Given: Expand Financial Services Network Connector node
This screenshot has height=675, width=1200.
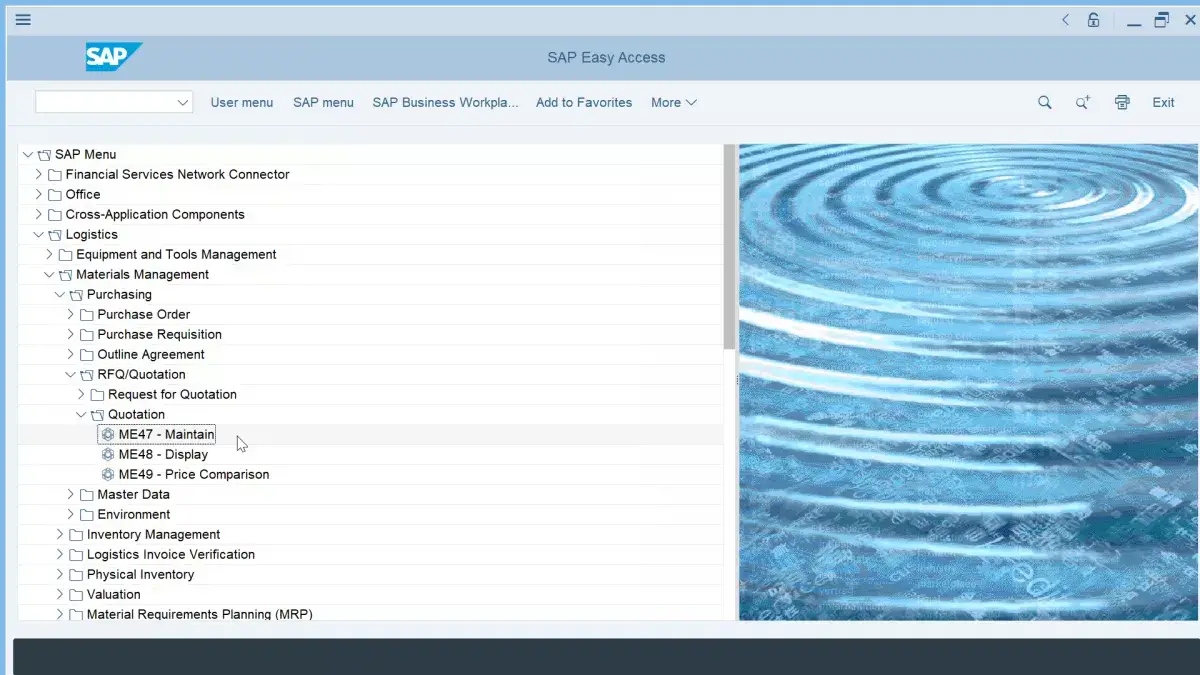Looking at the screenshot, I should [x=39, y=174].
